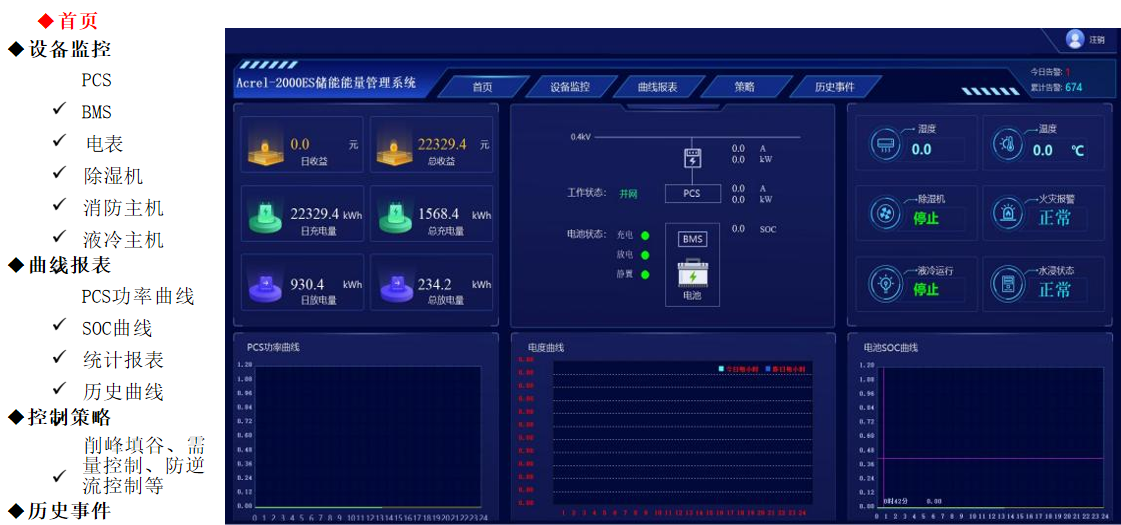Click the red 首页 heading in the outline
Viewport: 1121px width, 525px height.
(78, 21)
